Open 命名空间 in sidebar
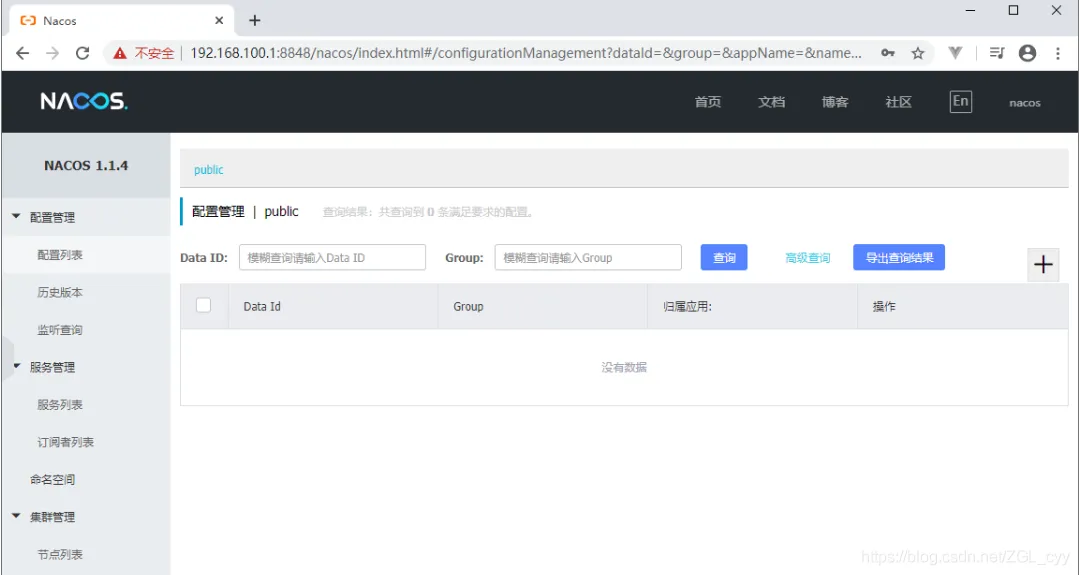The width and height of the screenshot is (1079, 575). pos(52,480)
